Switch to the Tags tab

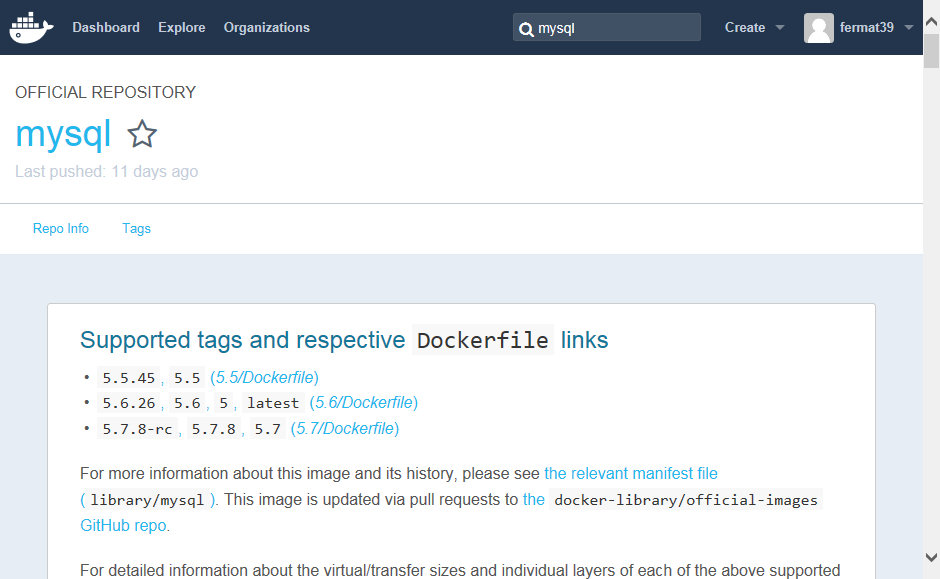136,228
